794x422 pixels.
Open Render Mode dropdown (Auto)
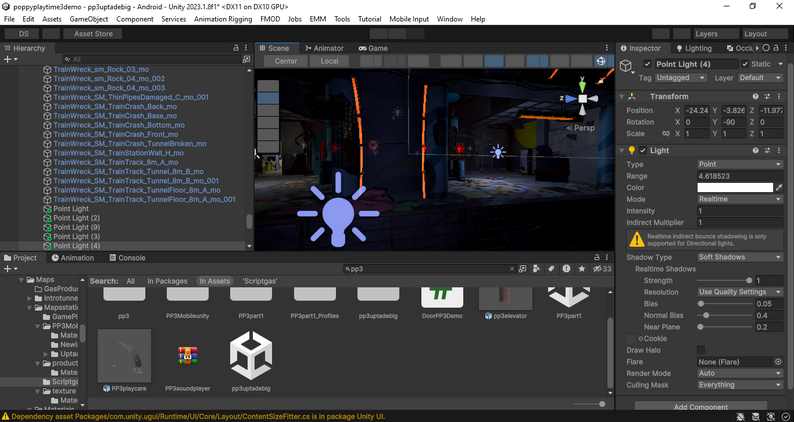point(740,373)
